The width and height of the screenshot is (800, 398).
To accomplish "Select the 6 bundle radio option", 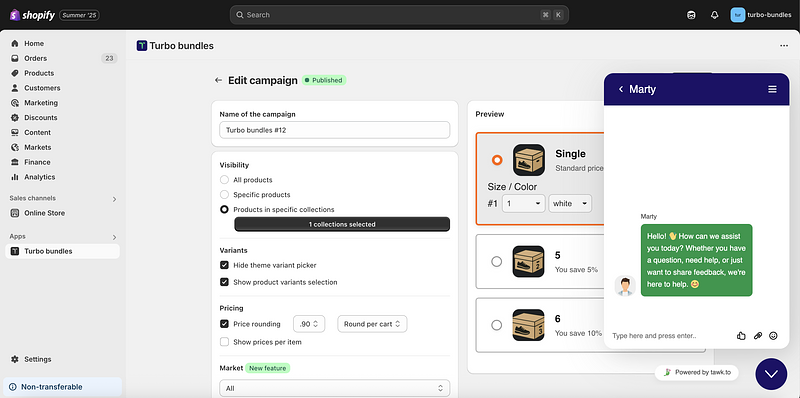I will [x=496, y=325].
